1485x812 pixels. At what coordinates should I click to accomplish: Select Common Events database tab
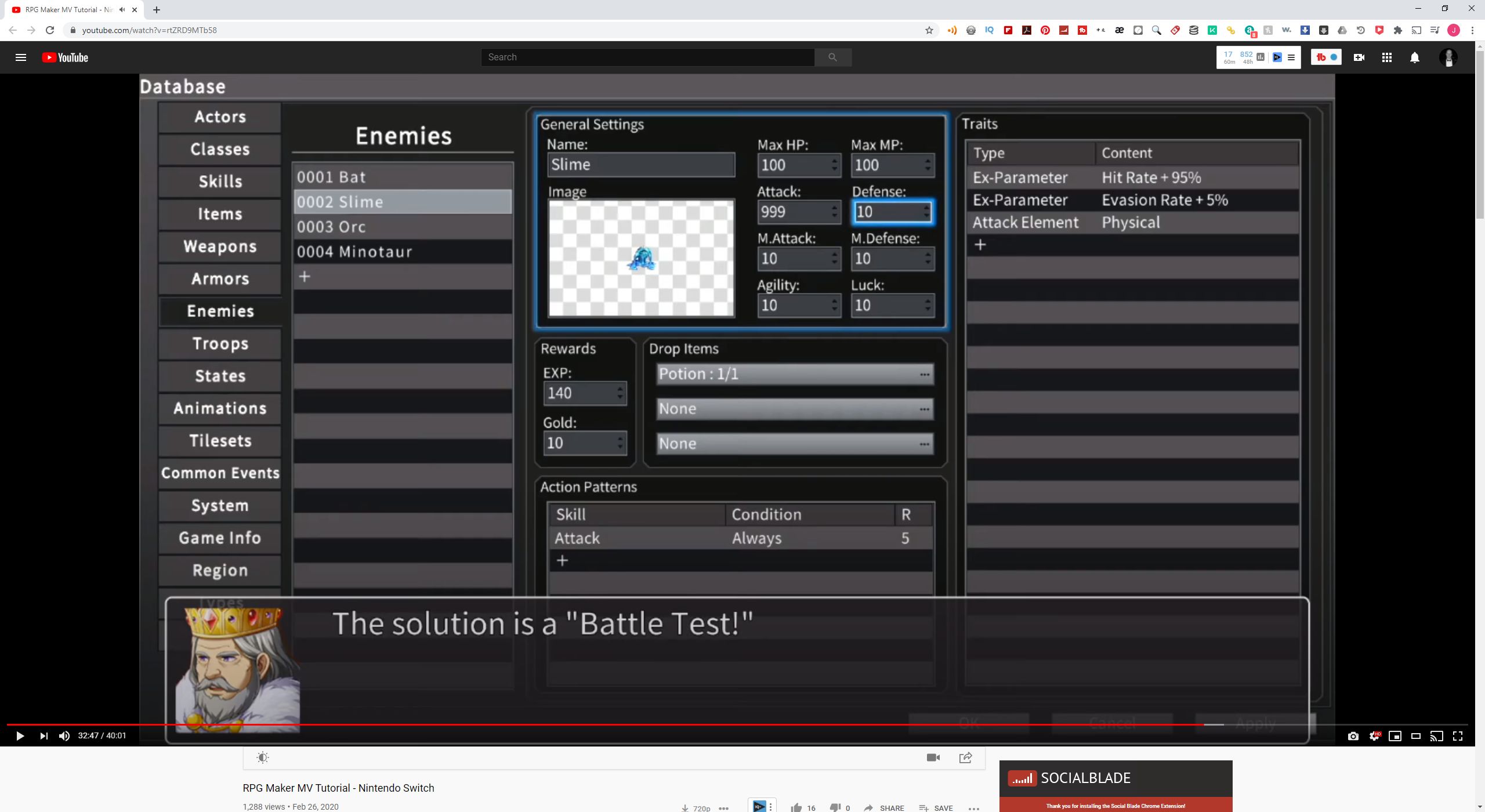point(220,473)
